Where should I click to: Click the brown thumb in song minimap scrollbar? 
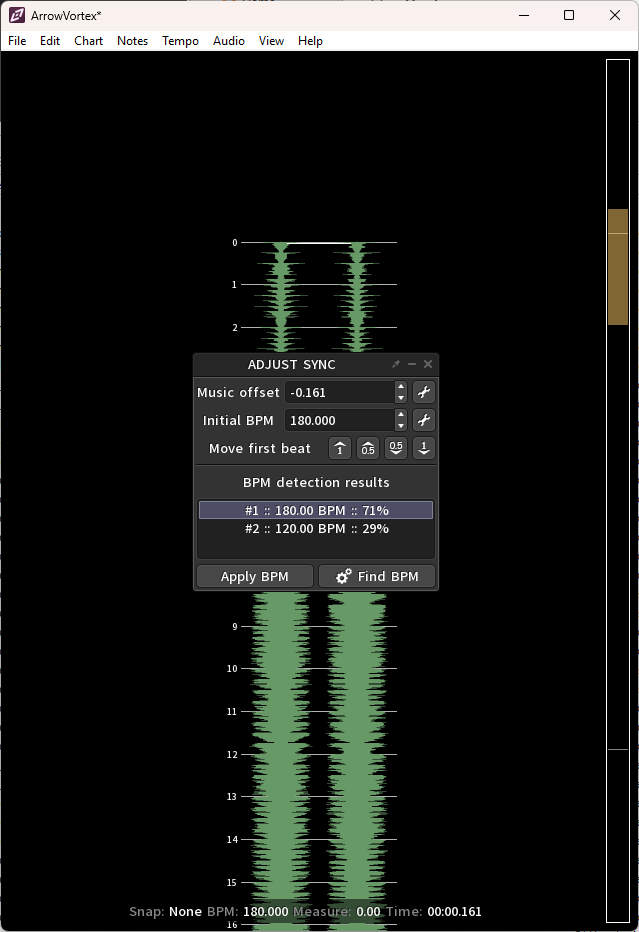[618, 267]
